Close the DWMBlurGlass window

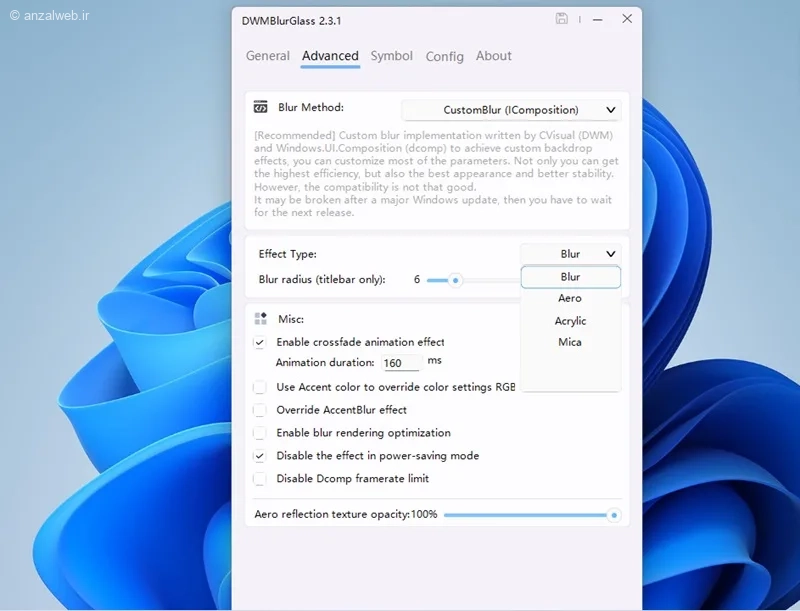click(x=627, y=19)
